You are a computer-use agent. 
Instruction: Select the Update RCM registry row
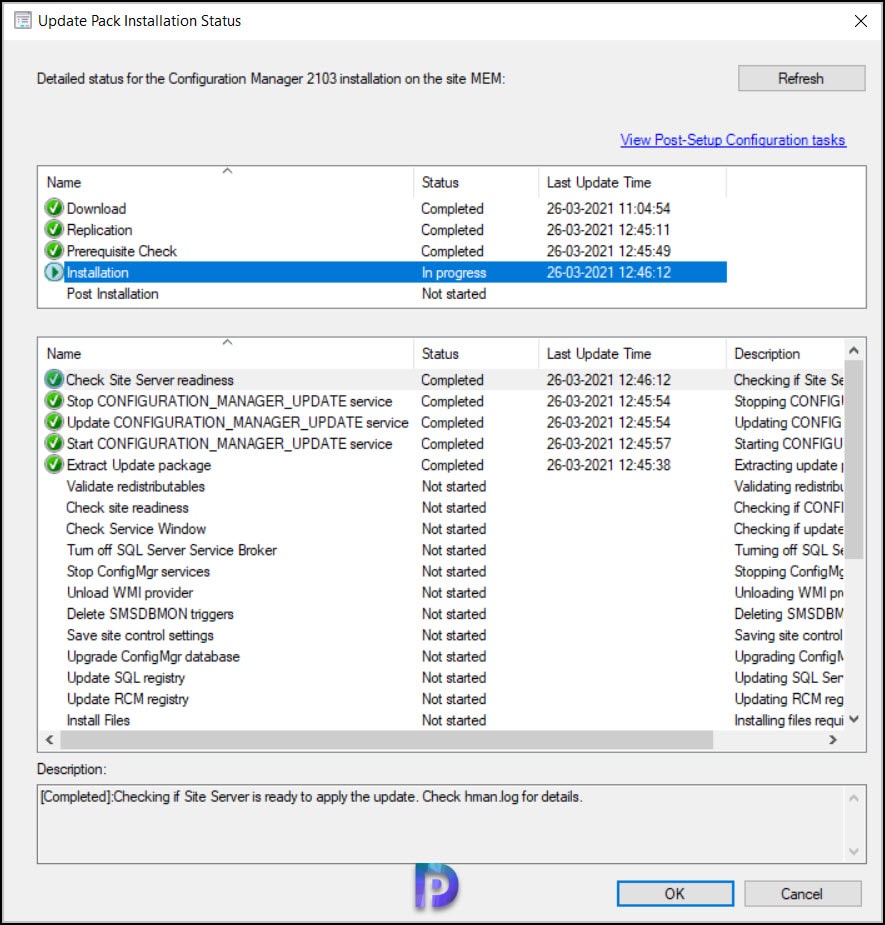pyautogui.click(x=442, y=698)
